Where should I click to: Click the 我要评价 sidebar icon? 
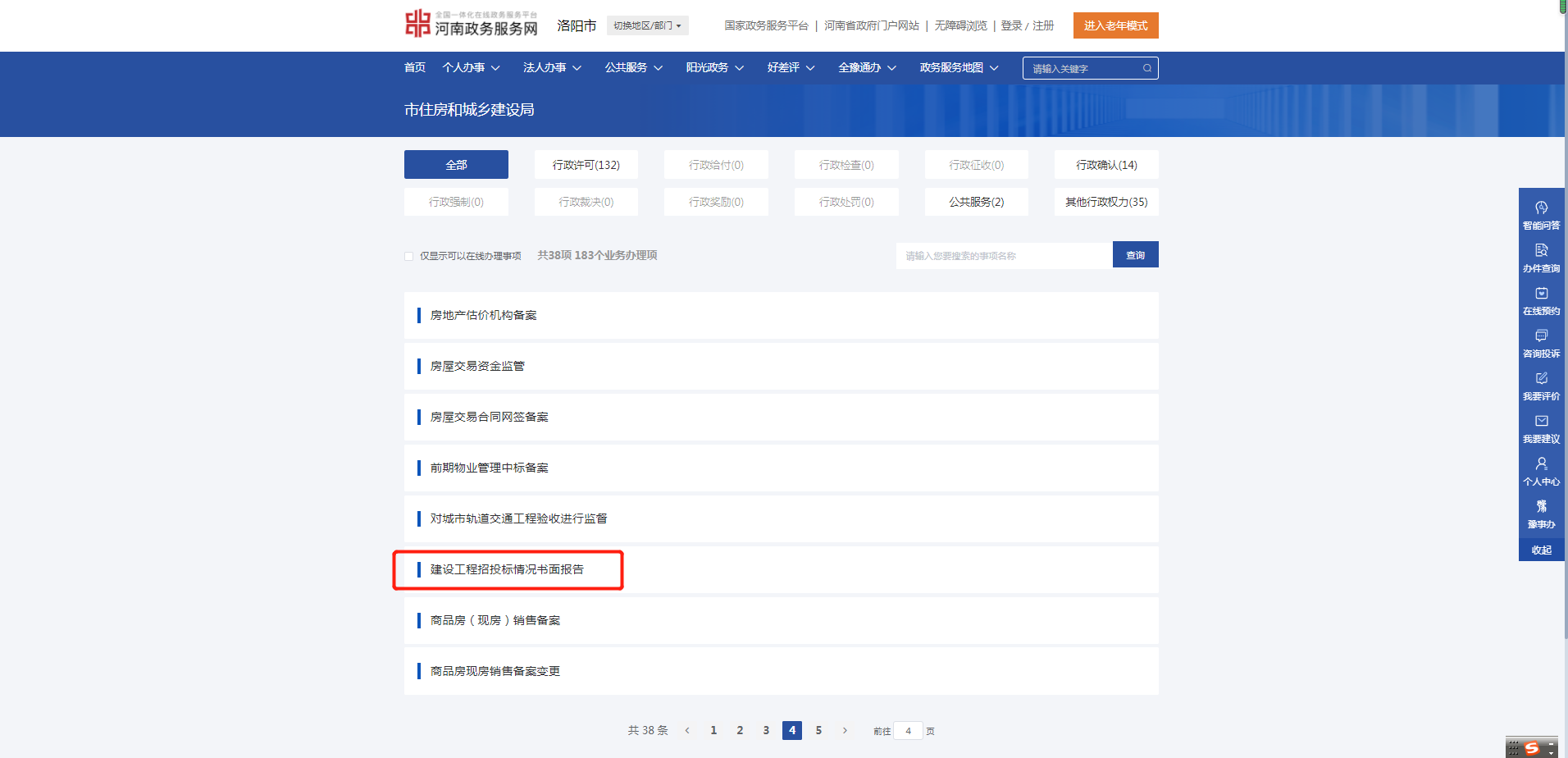pyautogui.click(x=1541, y=379)
